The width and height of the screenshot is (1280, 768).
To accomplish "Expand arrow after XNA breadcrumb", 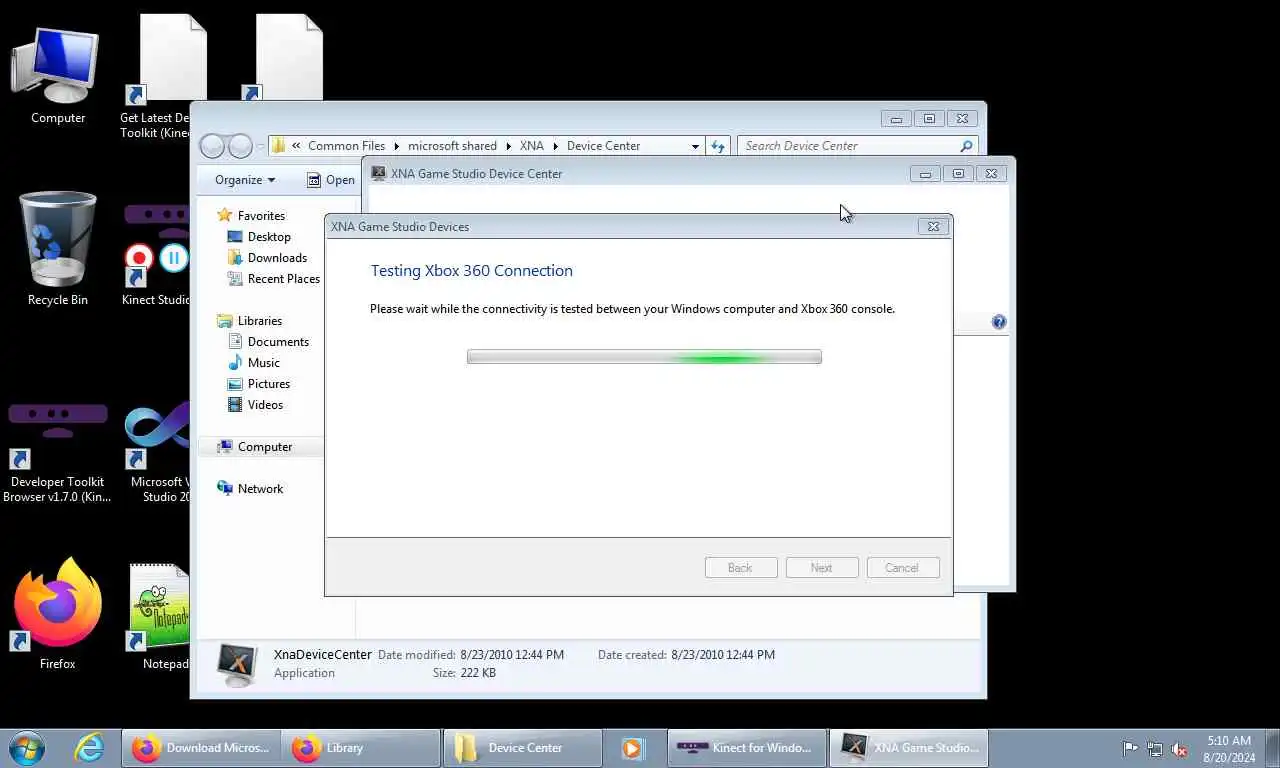I will (556, 146).
